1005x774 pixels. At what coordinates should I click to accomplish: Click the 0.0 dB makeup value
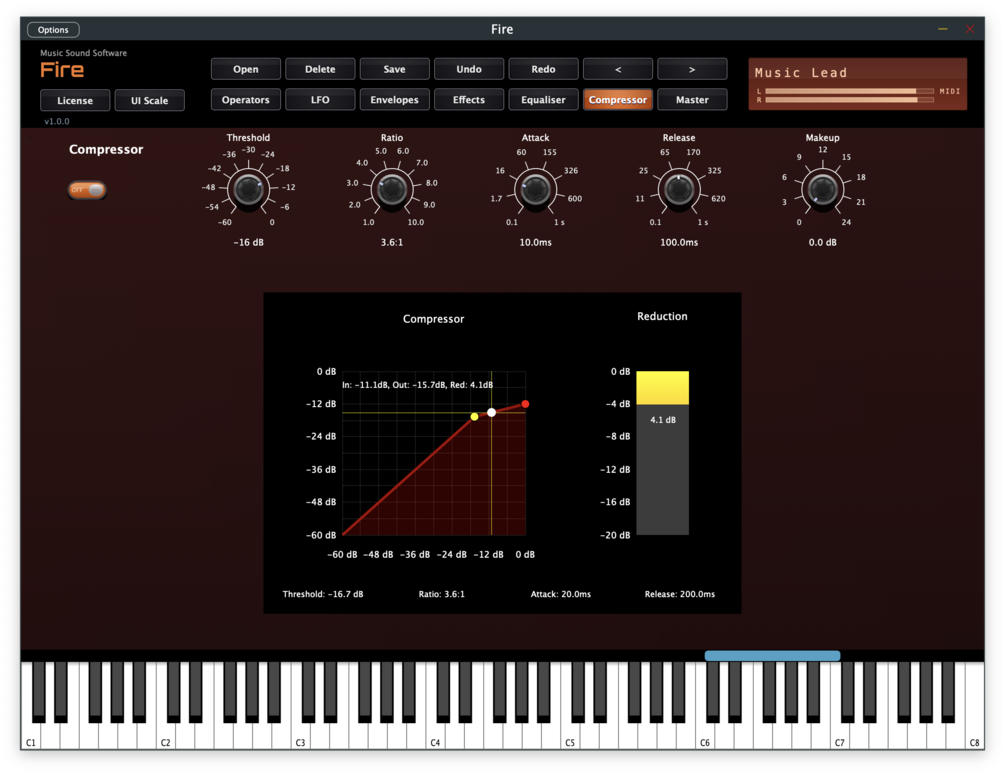point(822,242)
